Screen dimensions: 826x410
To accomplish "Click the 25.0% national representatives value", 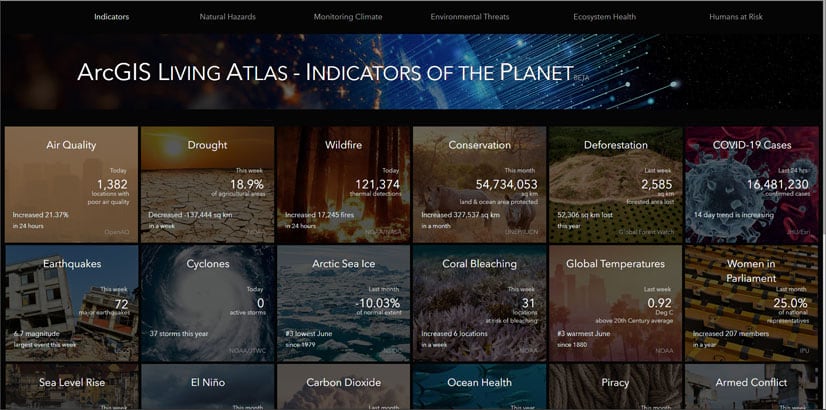I will click(790, 304).
